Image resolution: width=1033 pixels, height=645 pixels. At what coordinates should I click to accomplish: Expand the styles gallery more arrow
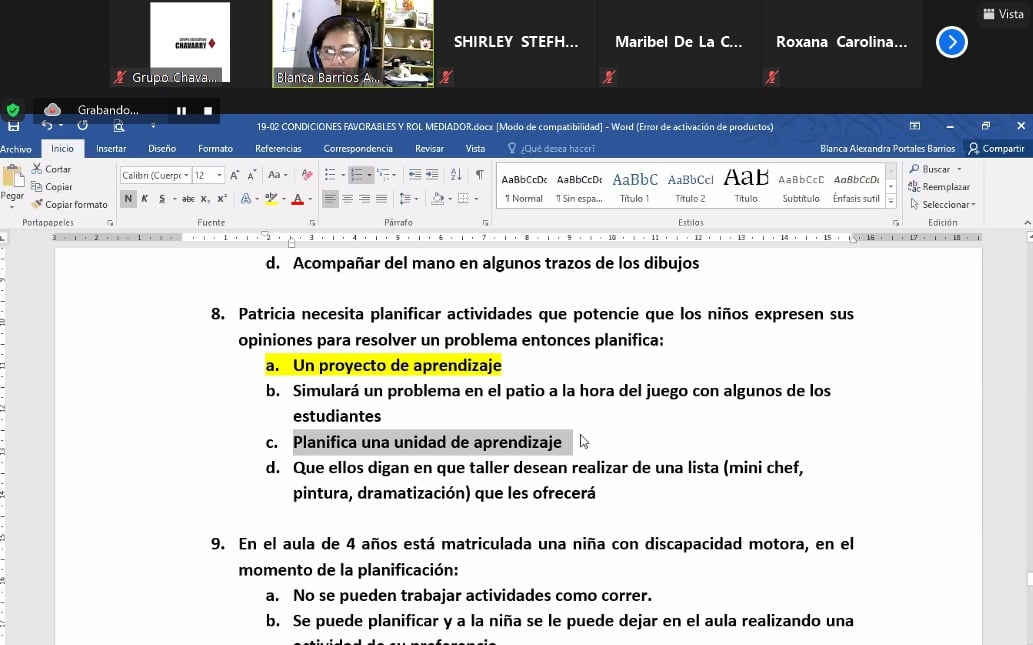pyautogui.click(x=891, y=202)
